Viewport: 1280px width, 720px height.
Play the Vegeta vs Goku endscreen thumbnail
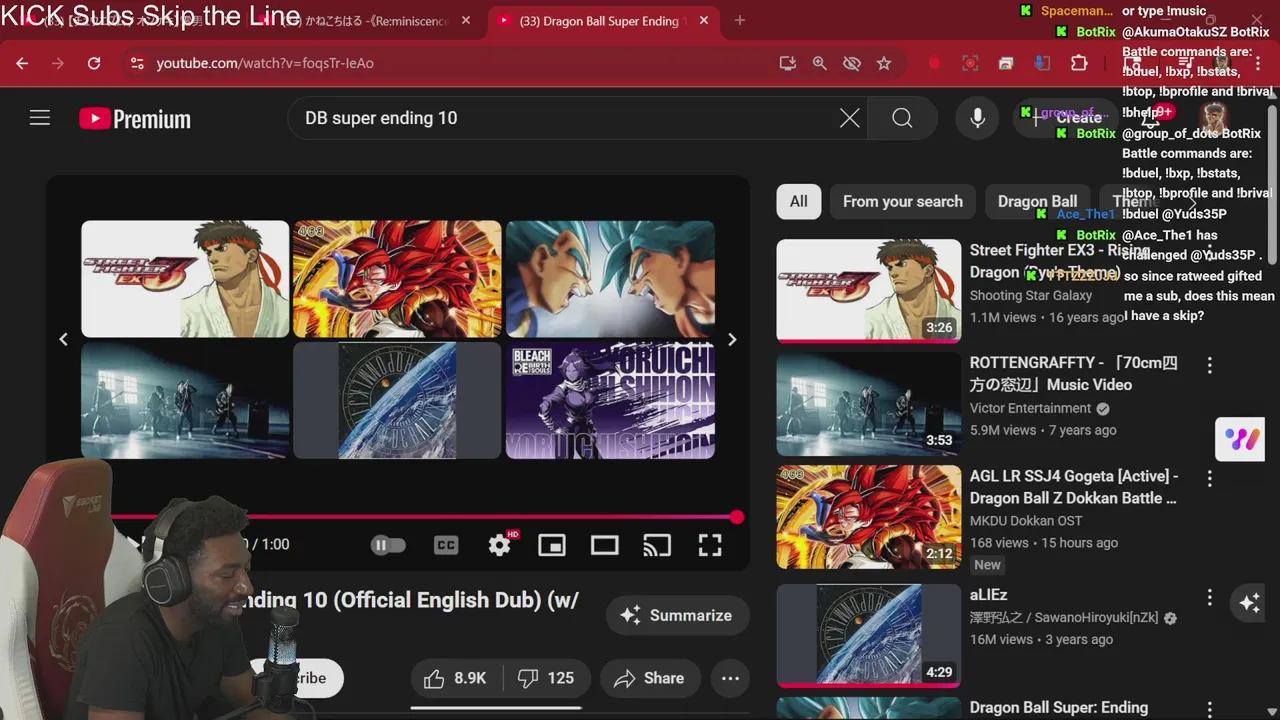(x=610, y=279)
